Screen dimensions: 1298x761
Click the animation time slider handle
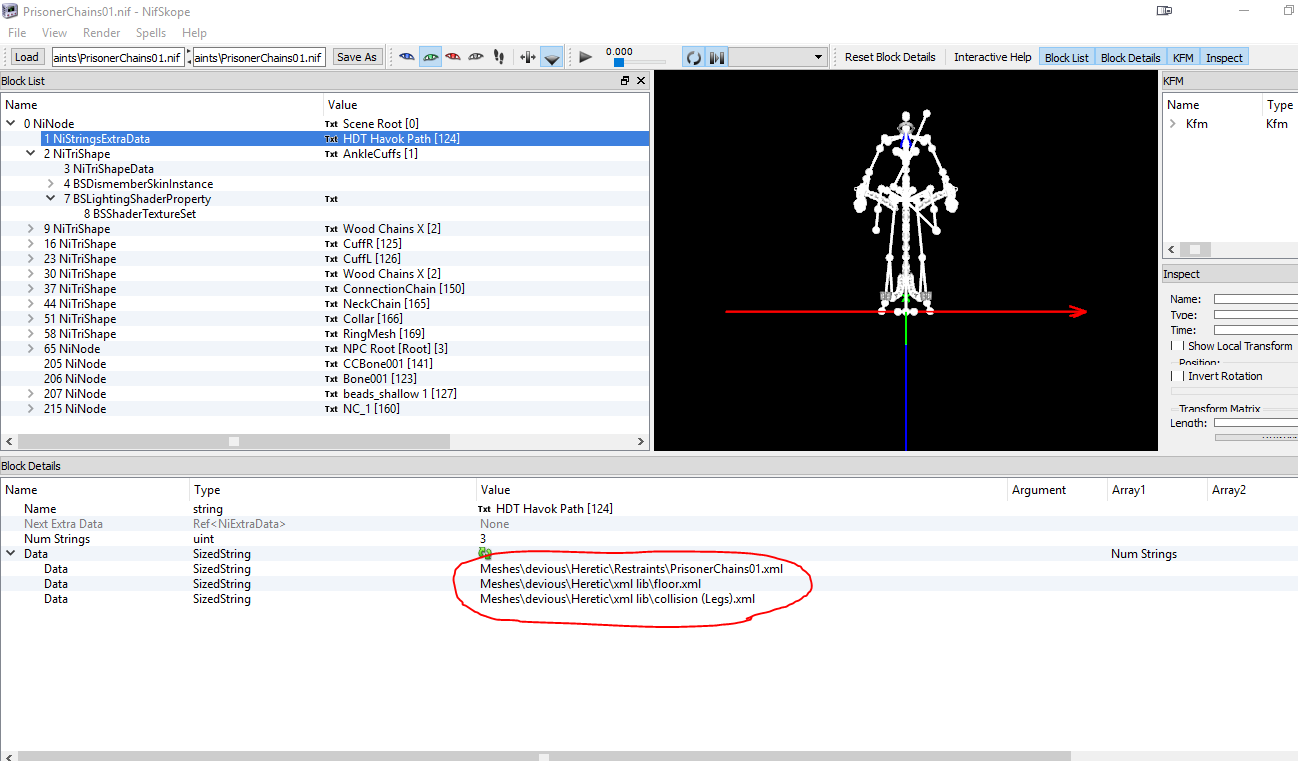point(619,63)
